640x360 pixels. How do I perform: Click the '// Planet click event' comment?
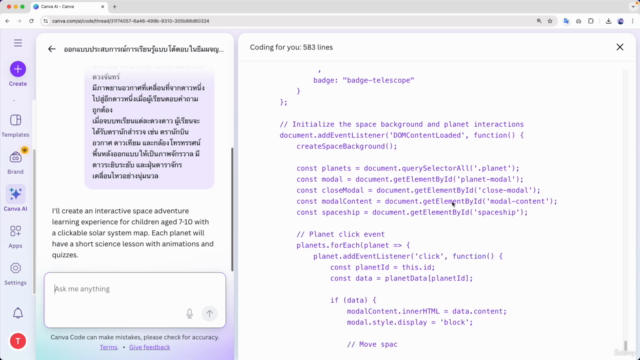pos(340,234)
